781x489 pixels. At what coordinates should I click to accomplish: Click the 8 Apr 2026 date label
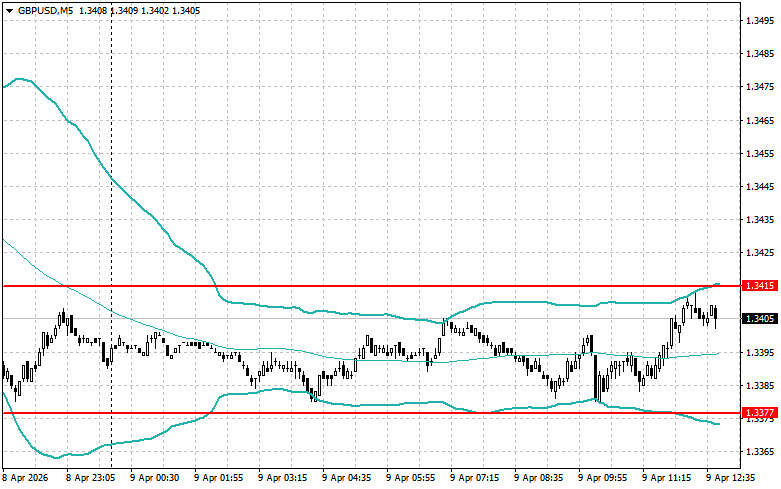point(25,478)
